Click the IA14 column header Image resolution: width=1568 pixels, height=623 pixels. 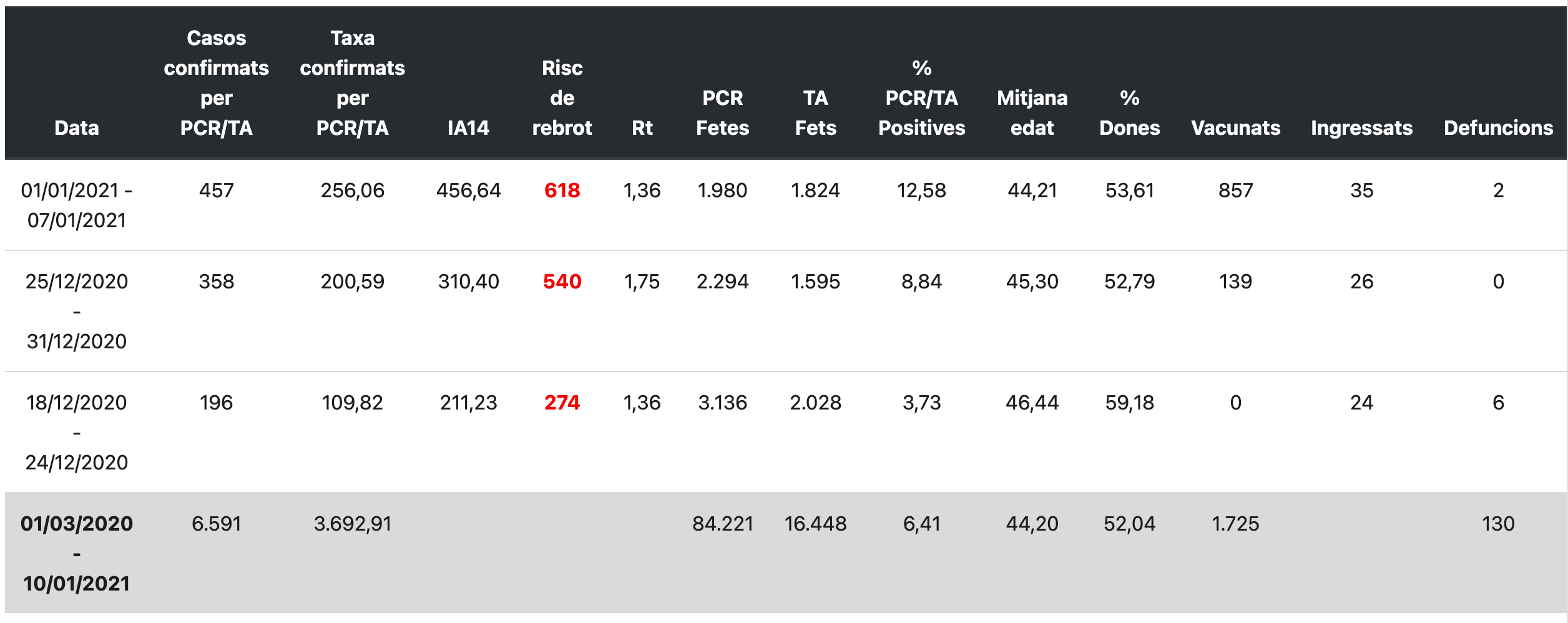[x=468, y=128]
